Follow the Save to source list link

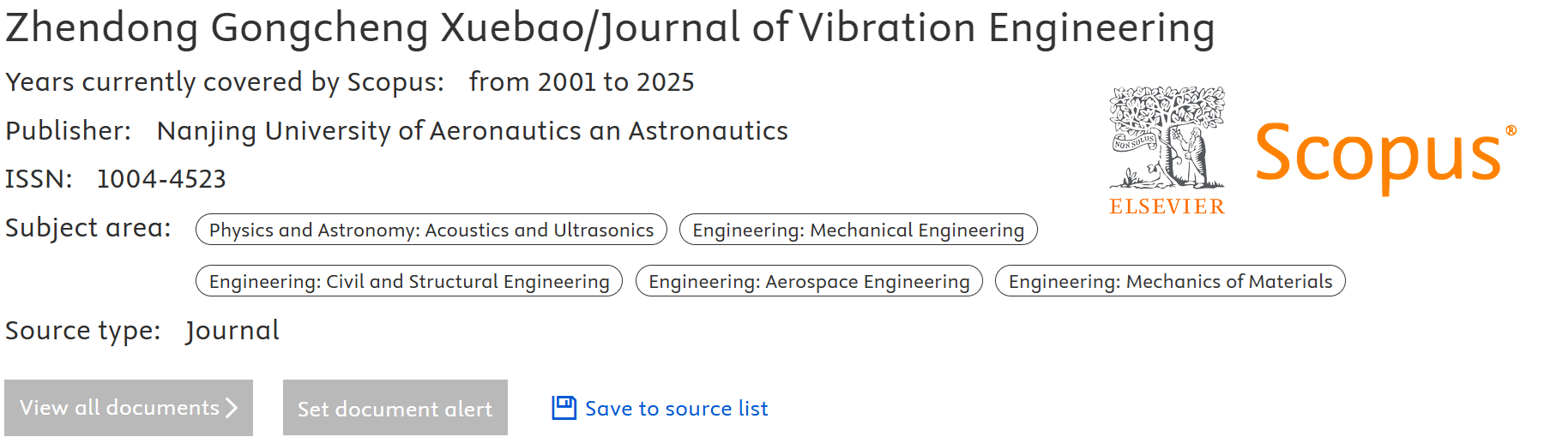(x=676, y=409)
